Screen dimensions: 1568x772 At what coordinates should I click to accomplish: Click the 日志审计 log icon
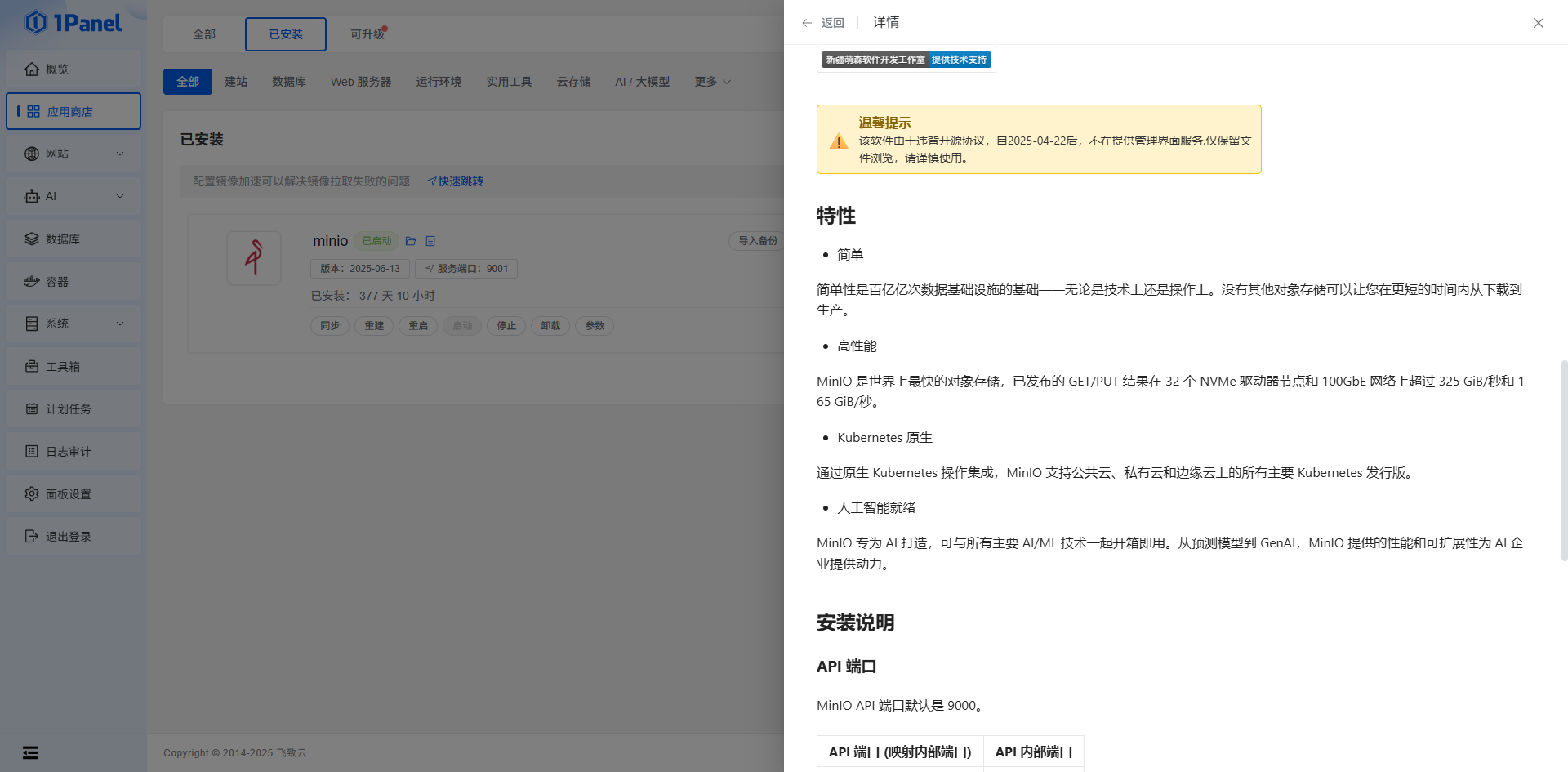coord(32,451)
